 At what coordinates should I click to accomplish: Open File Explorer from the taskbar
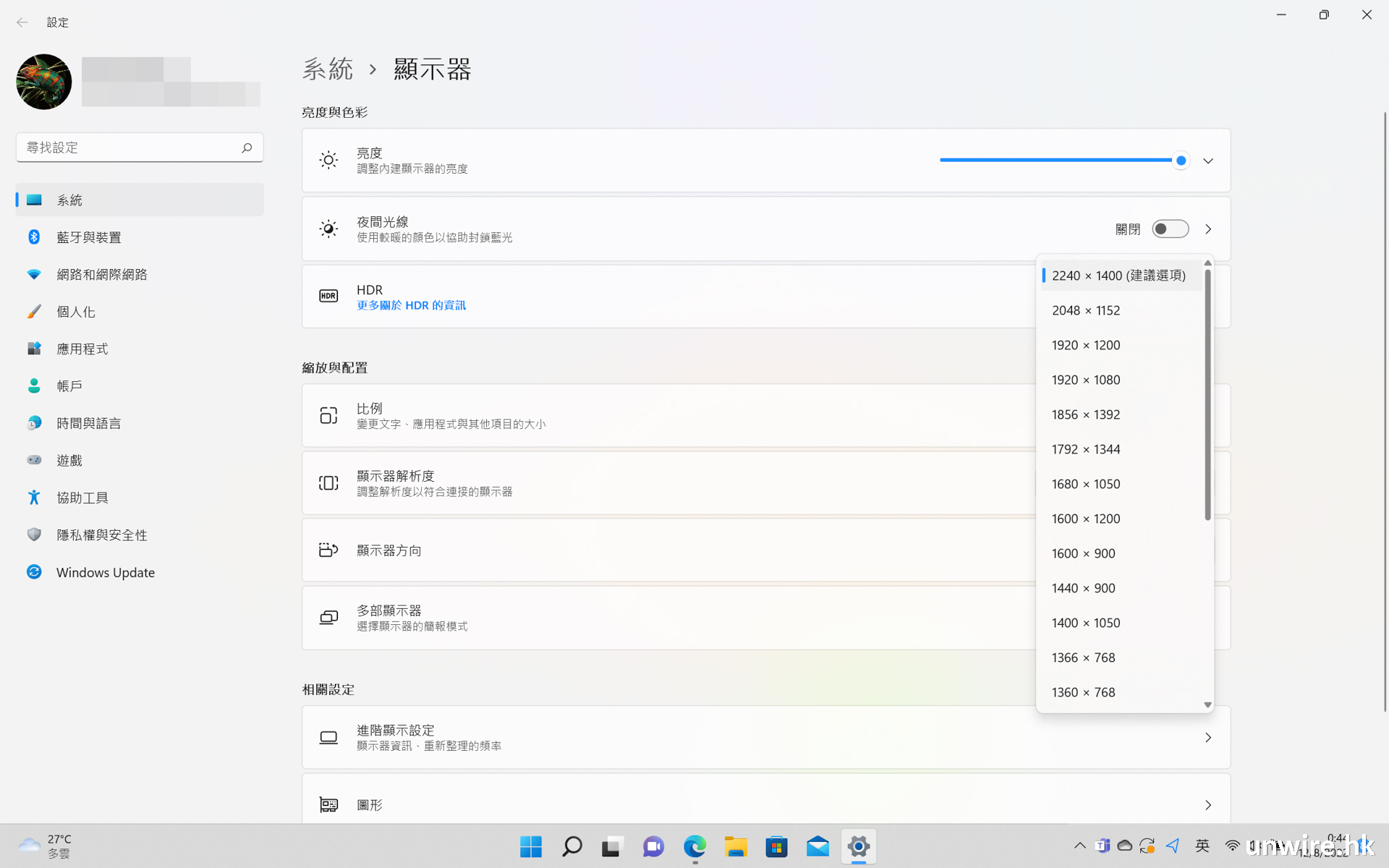click(736, 846)
